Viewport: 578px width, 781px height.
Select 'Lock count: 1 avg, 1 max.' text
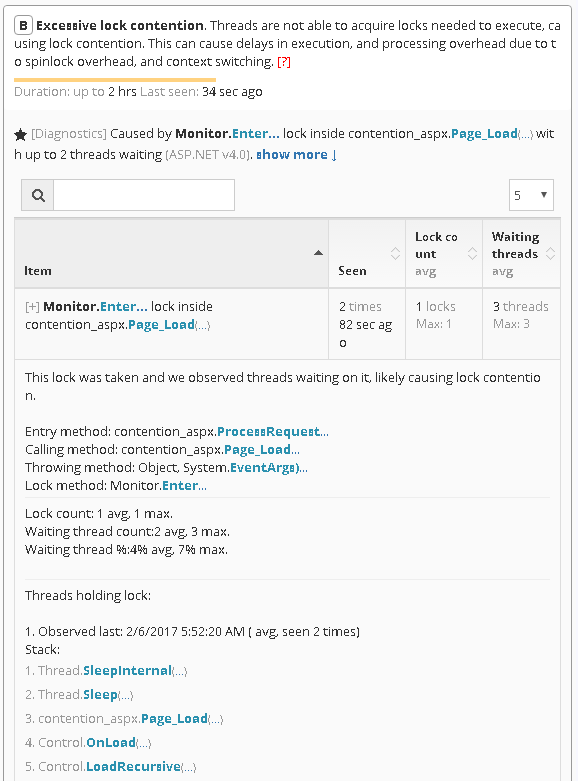99,514
